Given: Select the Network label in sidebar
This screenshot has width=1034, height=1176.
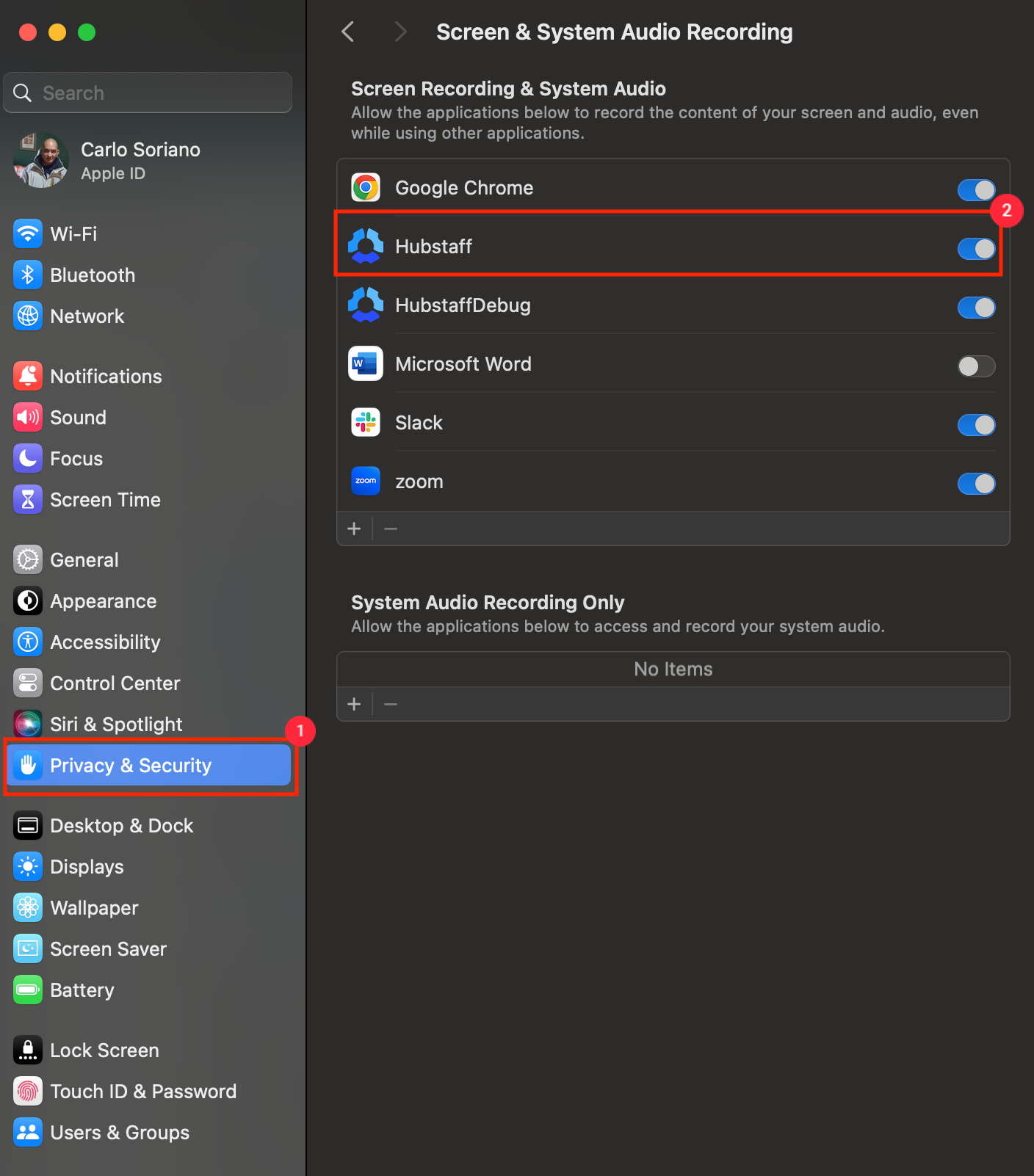Looking at the screenshot, I should [87, 316].
